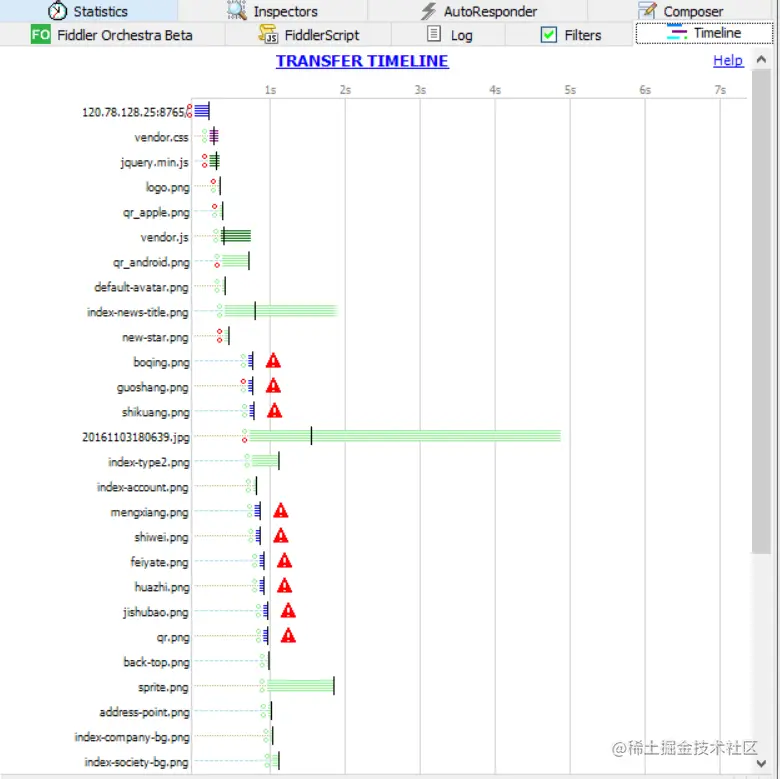Open the AutoResponder tab

pos(478,11)
